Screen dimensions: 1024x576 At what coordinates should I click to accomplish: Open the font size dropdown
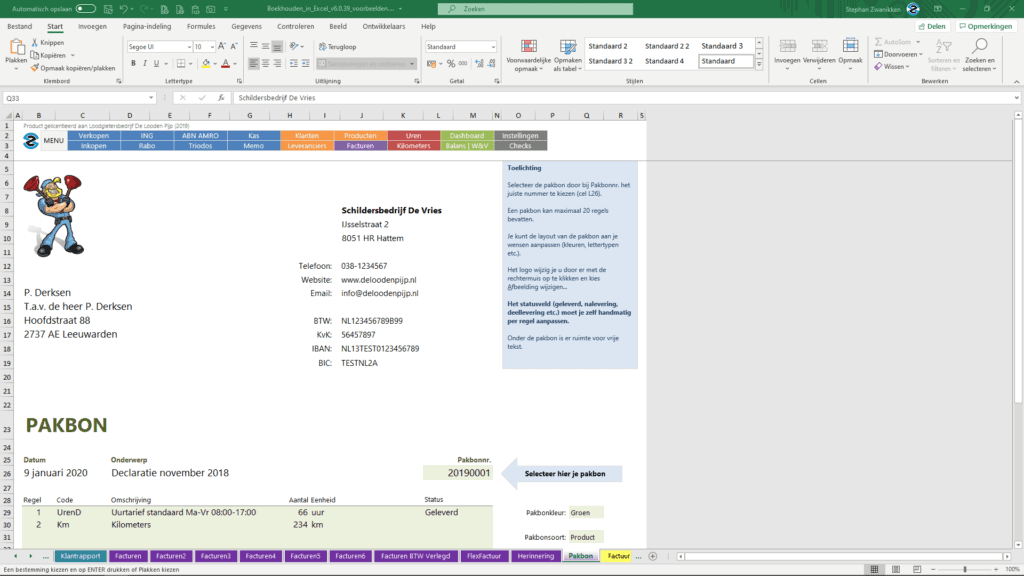(x=212, y=47)
